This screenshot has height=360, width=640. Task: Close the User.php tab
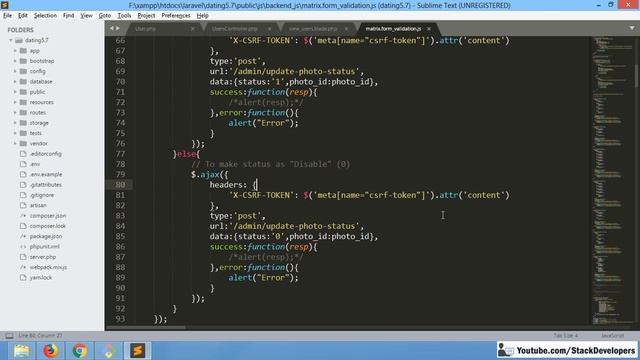[x=193, y=29]
